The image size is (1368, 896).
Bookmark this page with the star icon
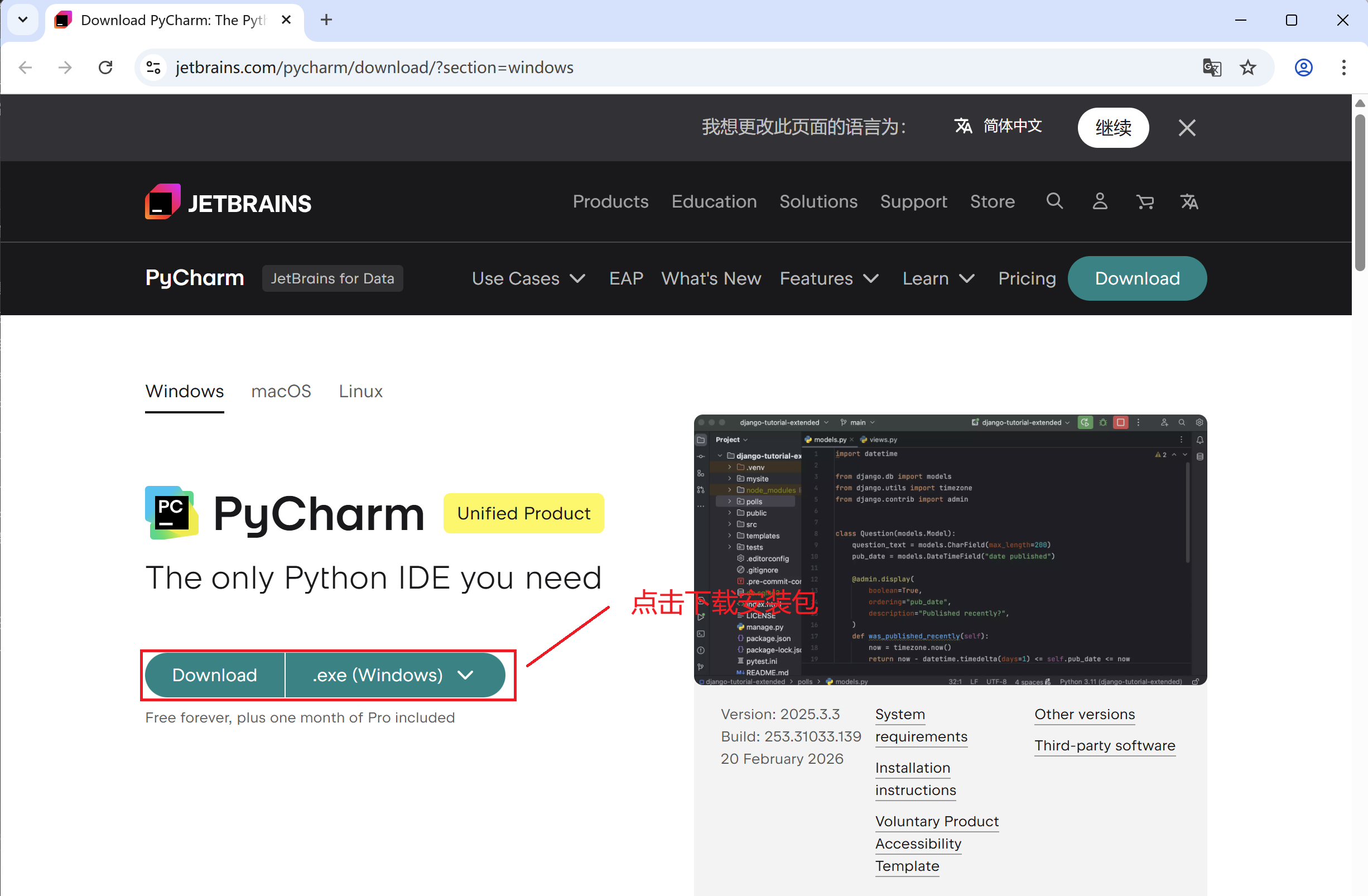pyautogui.click(x=1248, y=68)
